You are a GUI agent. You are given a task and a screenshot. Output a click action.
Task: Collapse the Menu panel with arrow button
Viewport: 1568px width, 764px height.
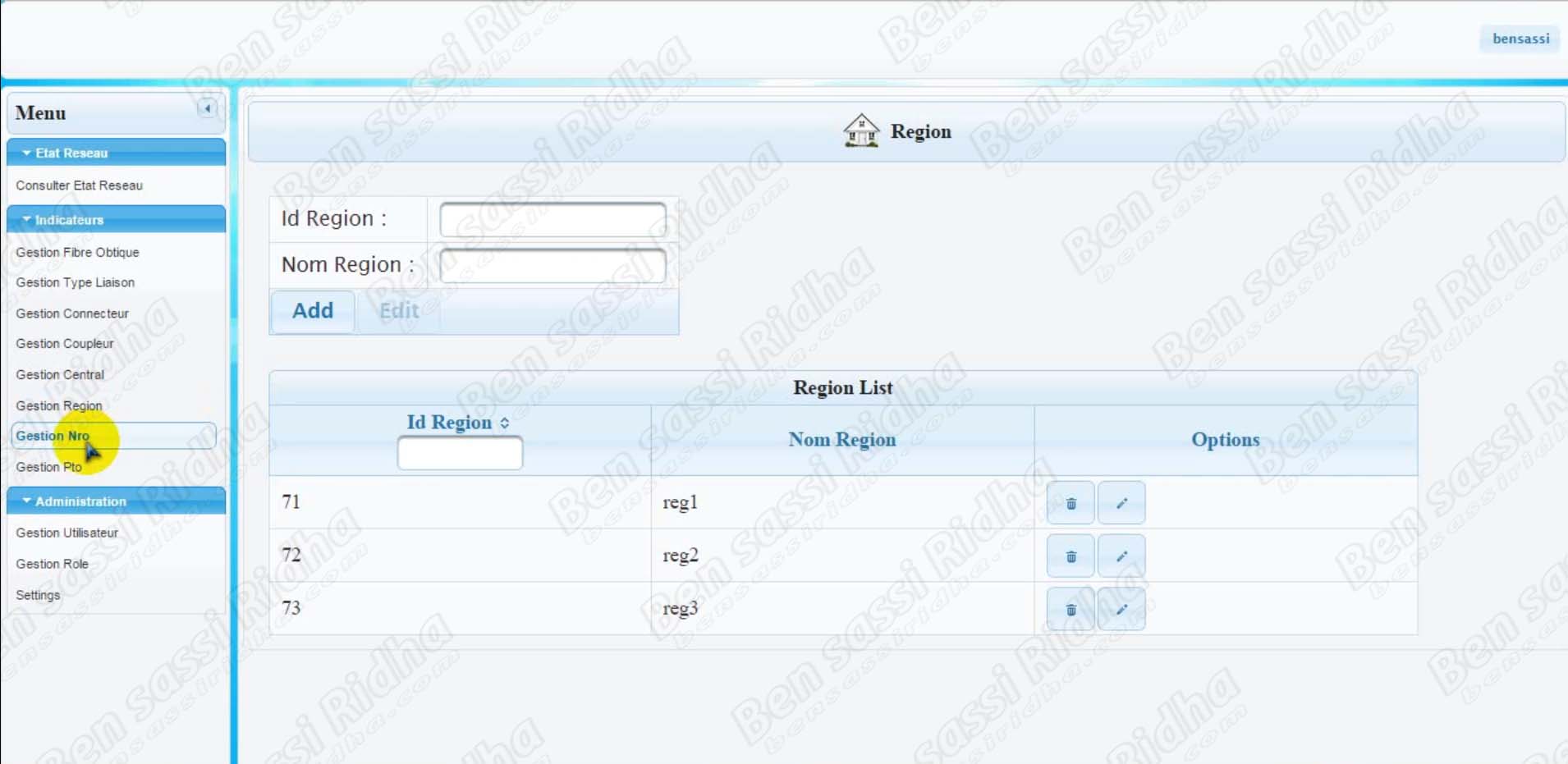click(207, 108)
